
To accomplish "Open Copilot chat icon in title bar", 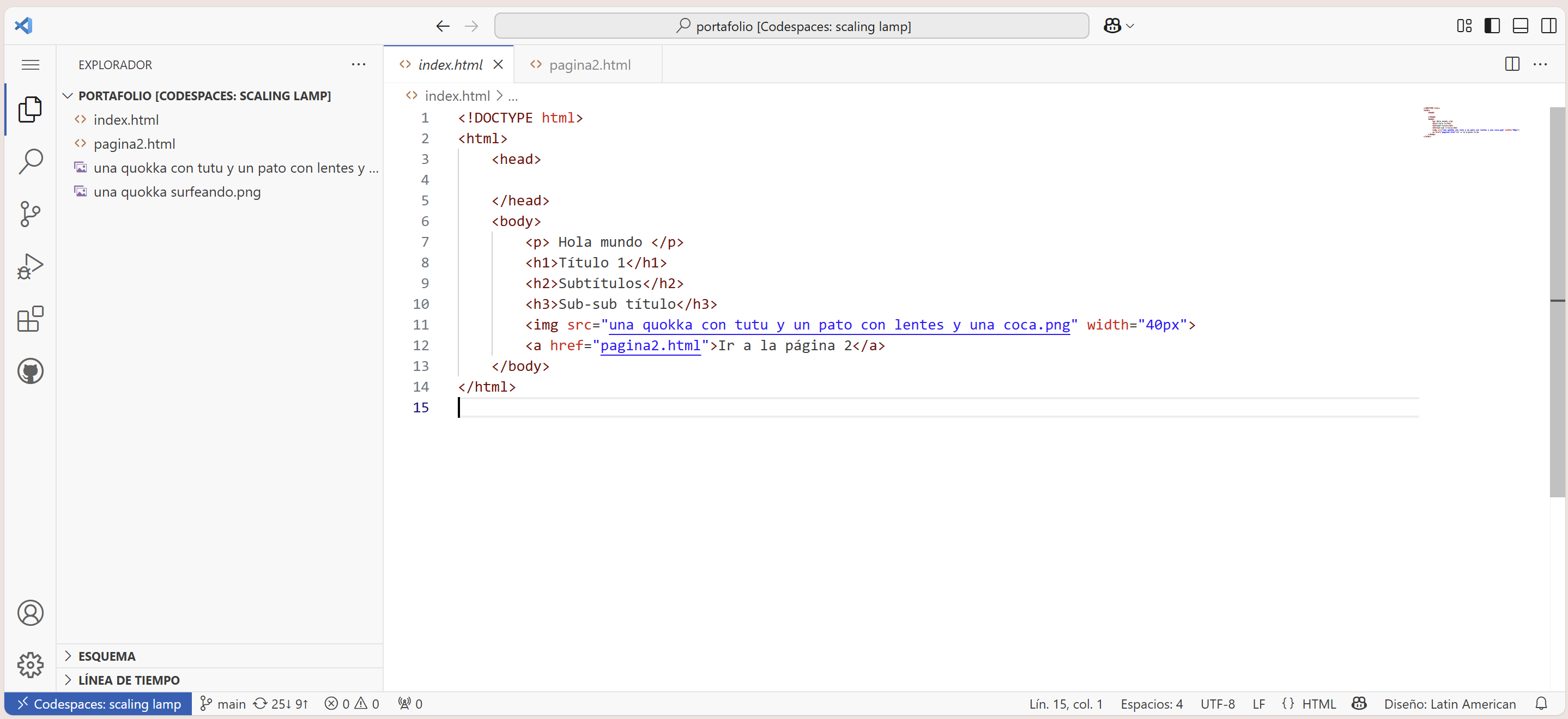I will coord(1112,26).
